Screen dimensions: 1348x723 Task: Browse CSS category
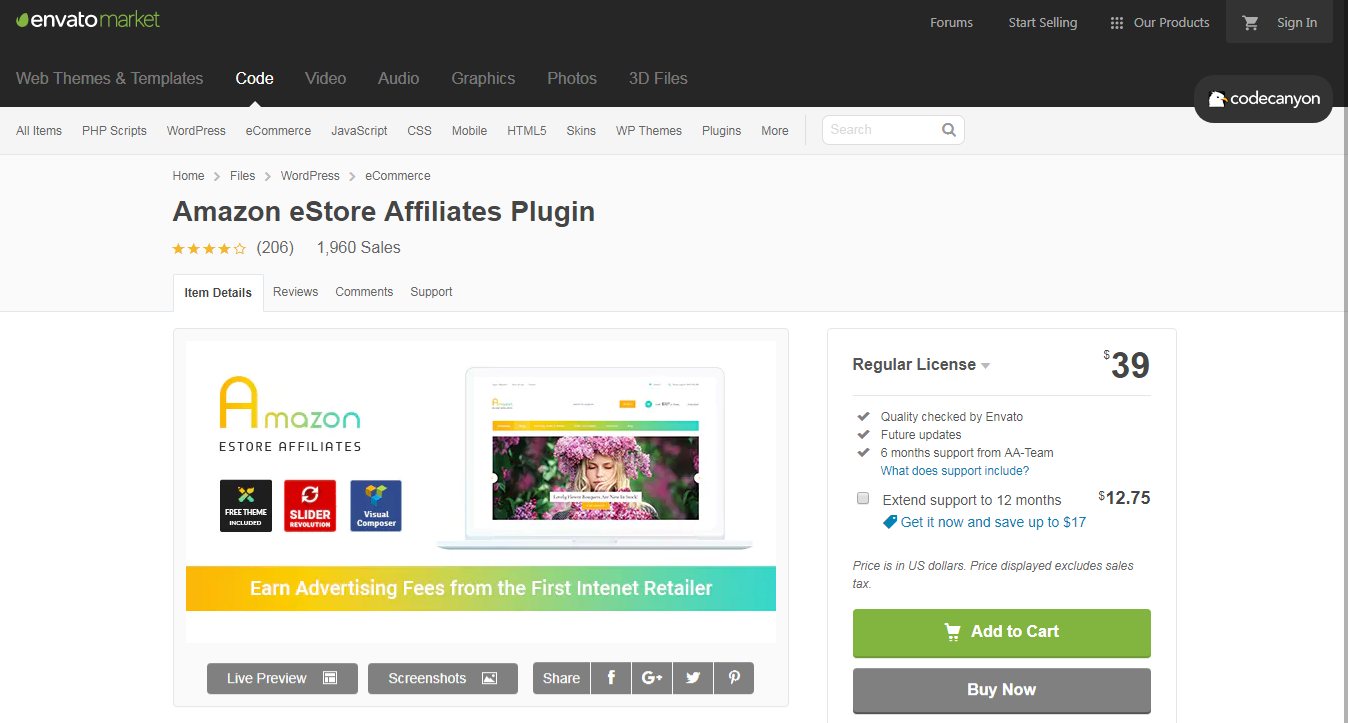[x=419, y=131]
